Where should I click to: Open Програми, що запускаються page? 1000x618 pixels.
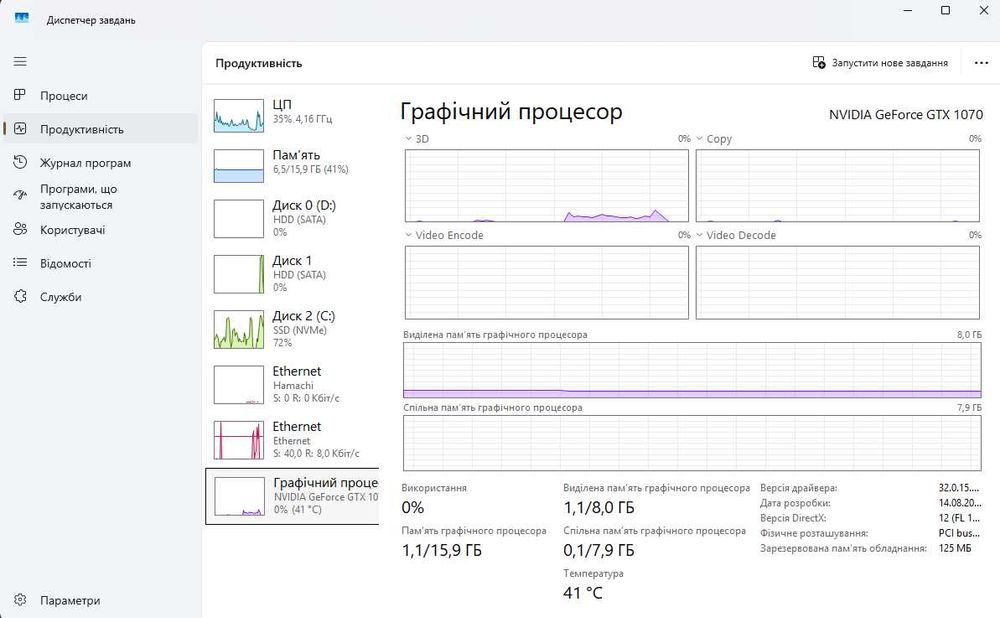pyautogui.click(x=101, y=196)
